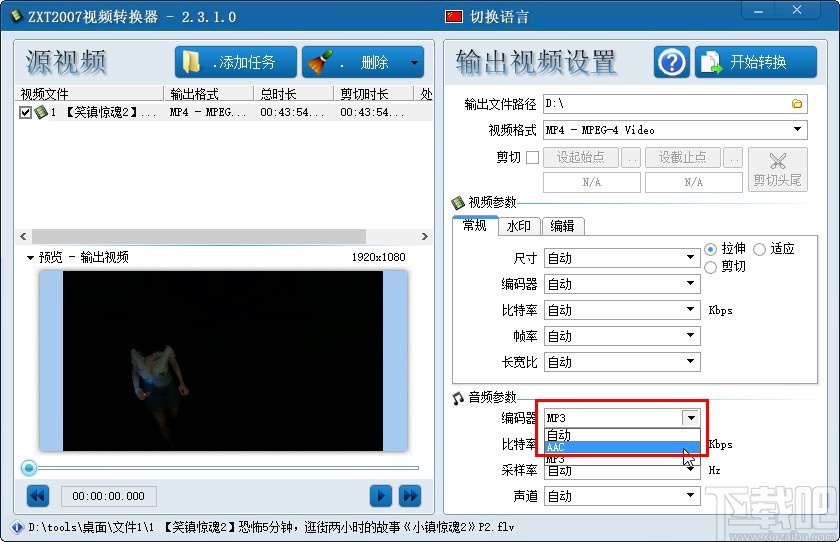Click the start point N/A field

[591, 183]
